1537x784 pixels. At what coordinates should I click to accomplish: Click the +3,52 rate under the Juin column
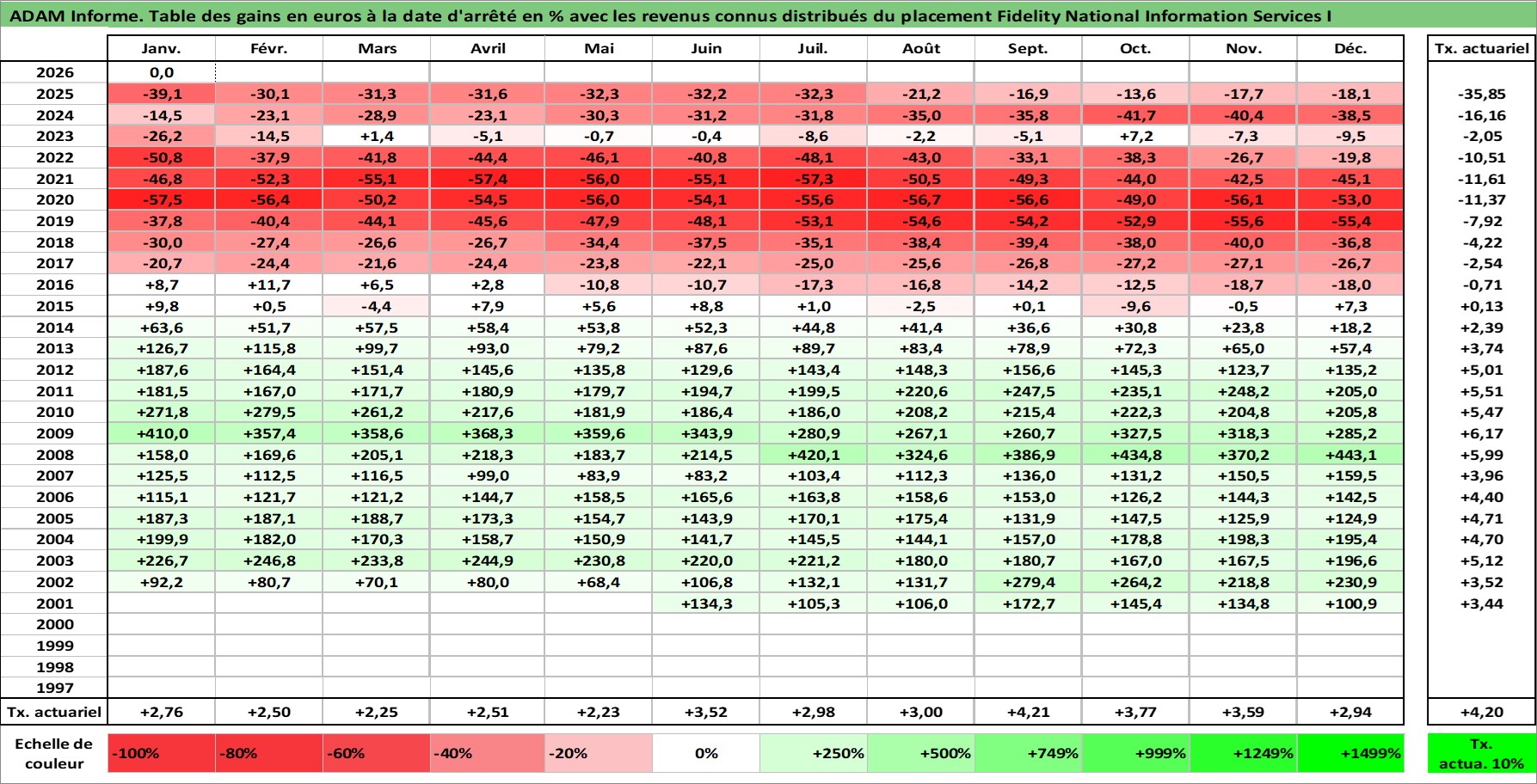coord(706,712)
